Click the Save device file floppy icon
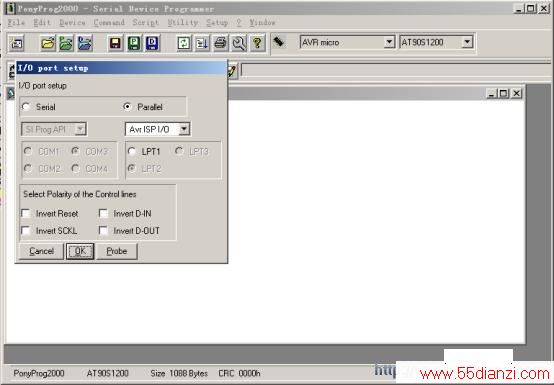This screenshot has width=554, height=385. click(x=116, y=43)
